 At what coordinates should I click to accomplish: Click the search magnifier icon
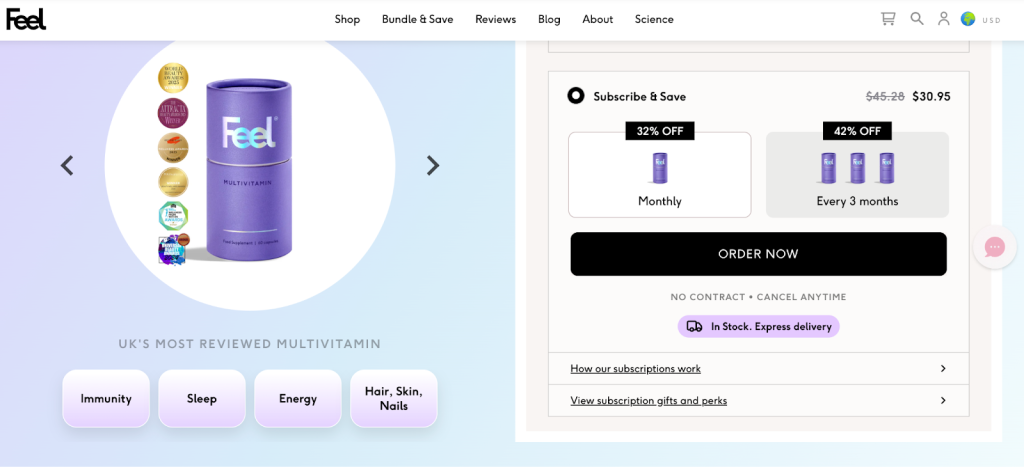click(917, 18)
